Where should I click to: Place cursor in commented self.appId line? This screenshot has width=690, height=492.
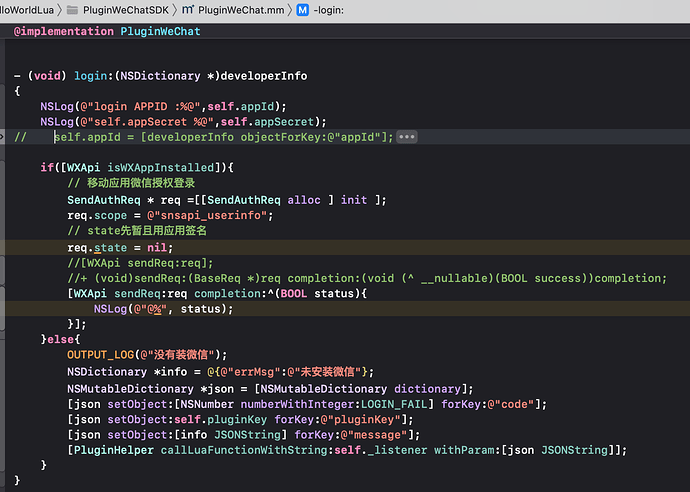(204, 137)
